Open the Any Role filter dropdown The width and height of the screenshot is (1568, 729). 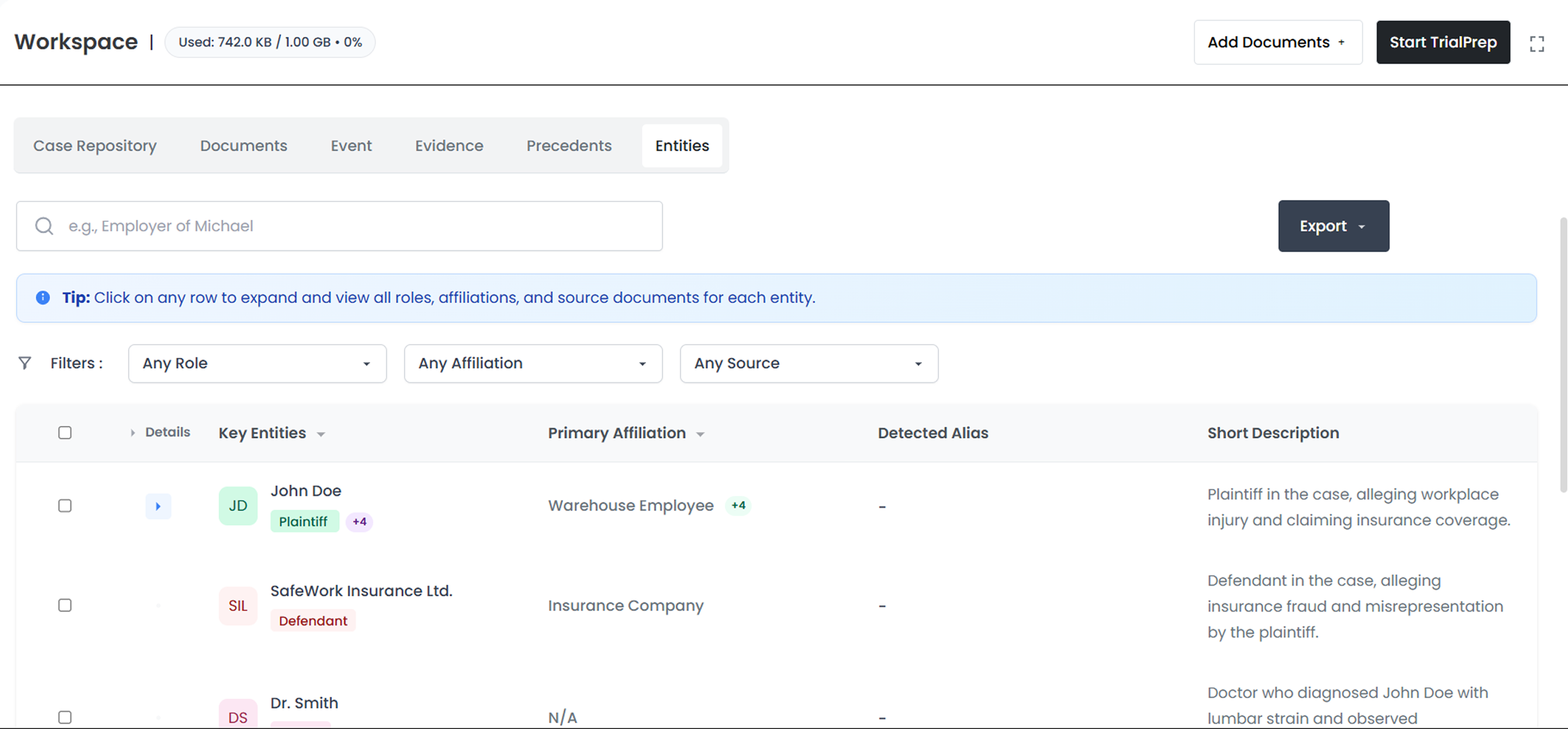tap(257, 363)
